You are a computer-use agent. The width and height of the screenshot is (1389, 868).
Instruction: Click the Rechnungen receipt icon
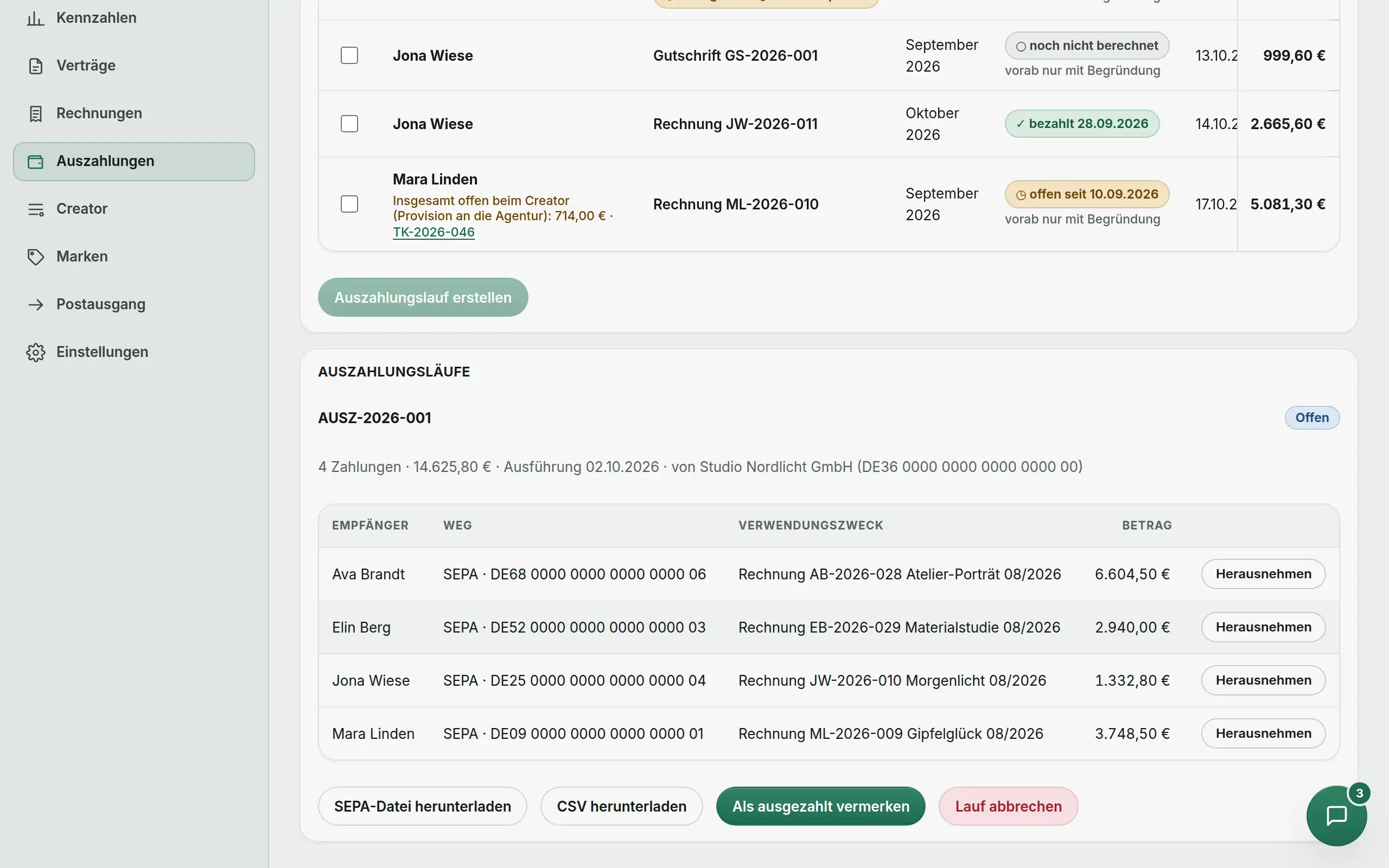point(36,114)
